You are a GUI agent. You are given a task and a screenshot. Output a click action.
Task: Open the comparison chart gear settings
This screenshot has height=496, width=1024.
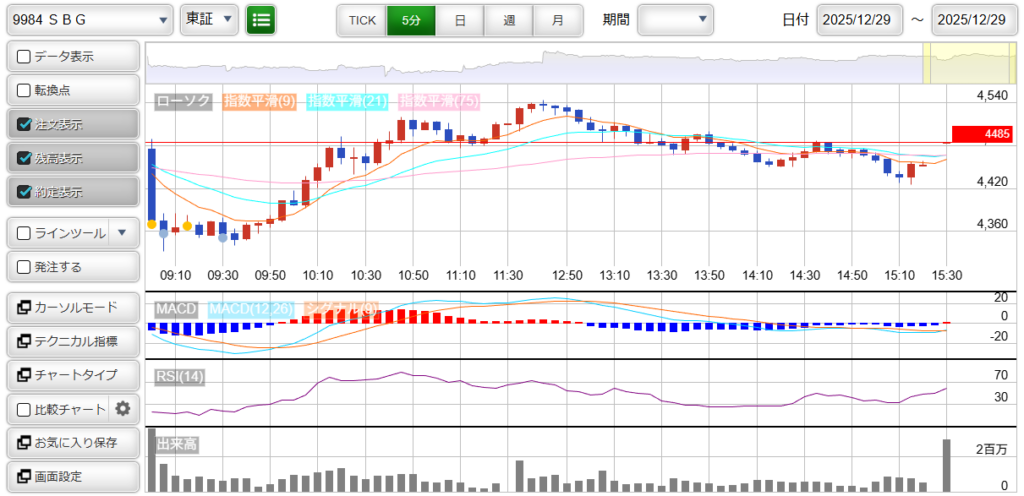pyautogui.click(x=123, y=408)
